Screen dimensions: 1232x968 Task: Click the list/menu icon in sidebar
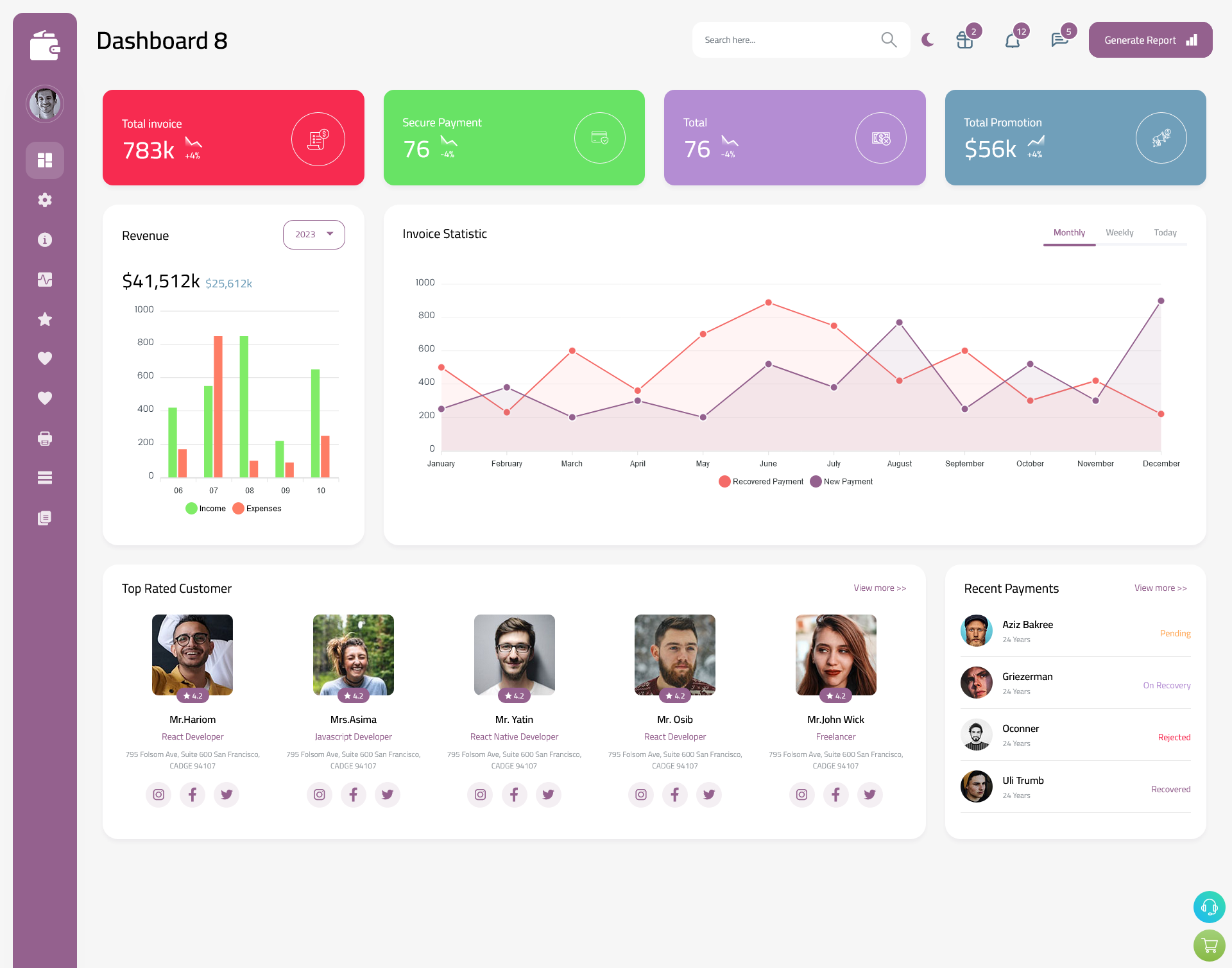coord(44,477)
